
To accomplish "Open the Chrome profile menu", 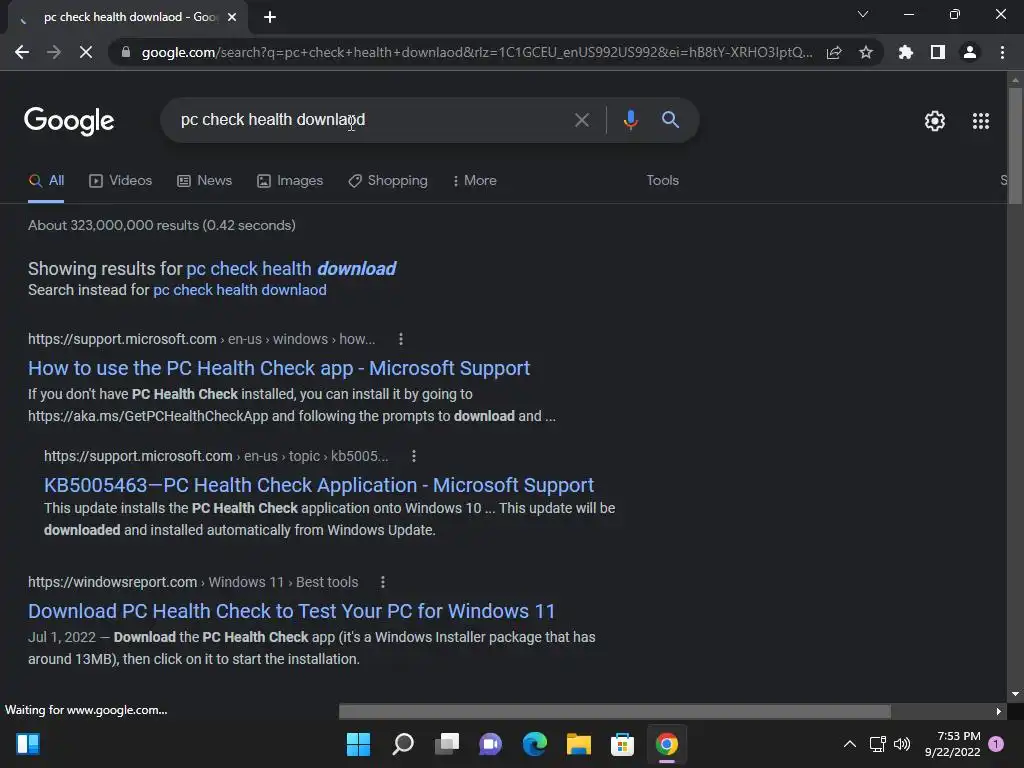I will (x=970, y=52).
